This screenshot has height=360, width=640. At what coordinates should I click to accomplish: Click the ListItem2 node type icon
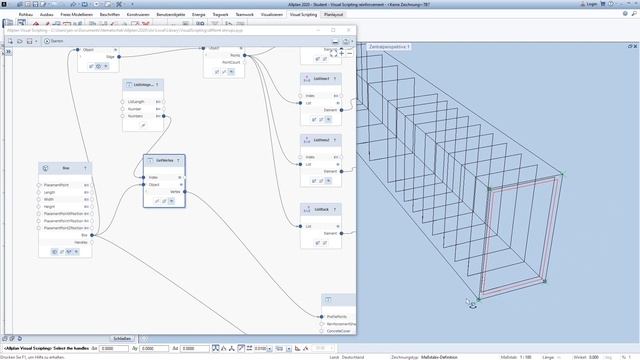pos(307,140)
